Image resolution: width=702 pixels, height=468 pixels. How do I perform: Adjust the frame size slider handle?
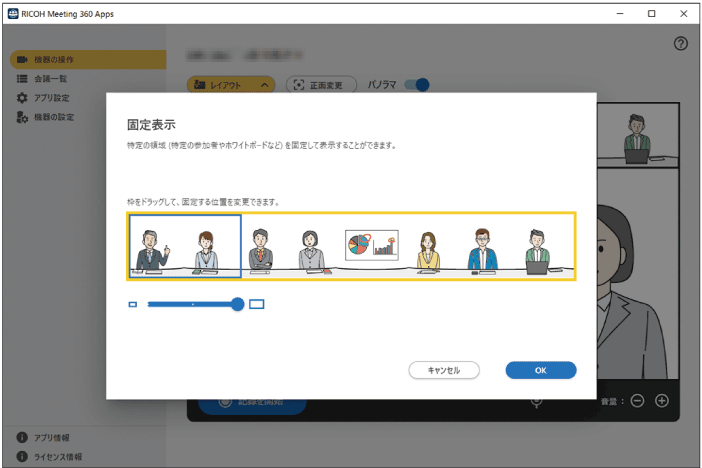coord(238,305)
